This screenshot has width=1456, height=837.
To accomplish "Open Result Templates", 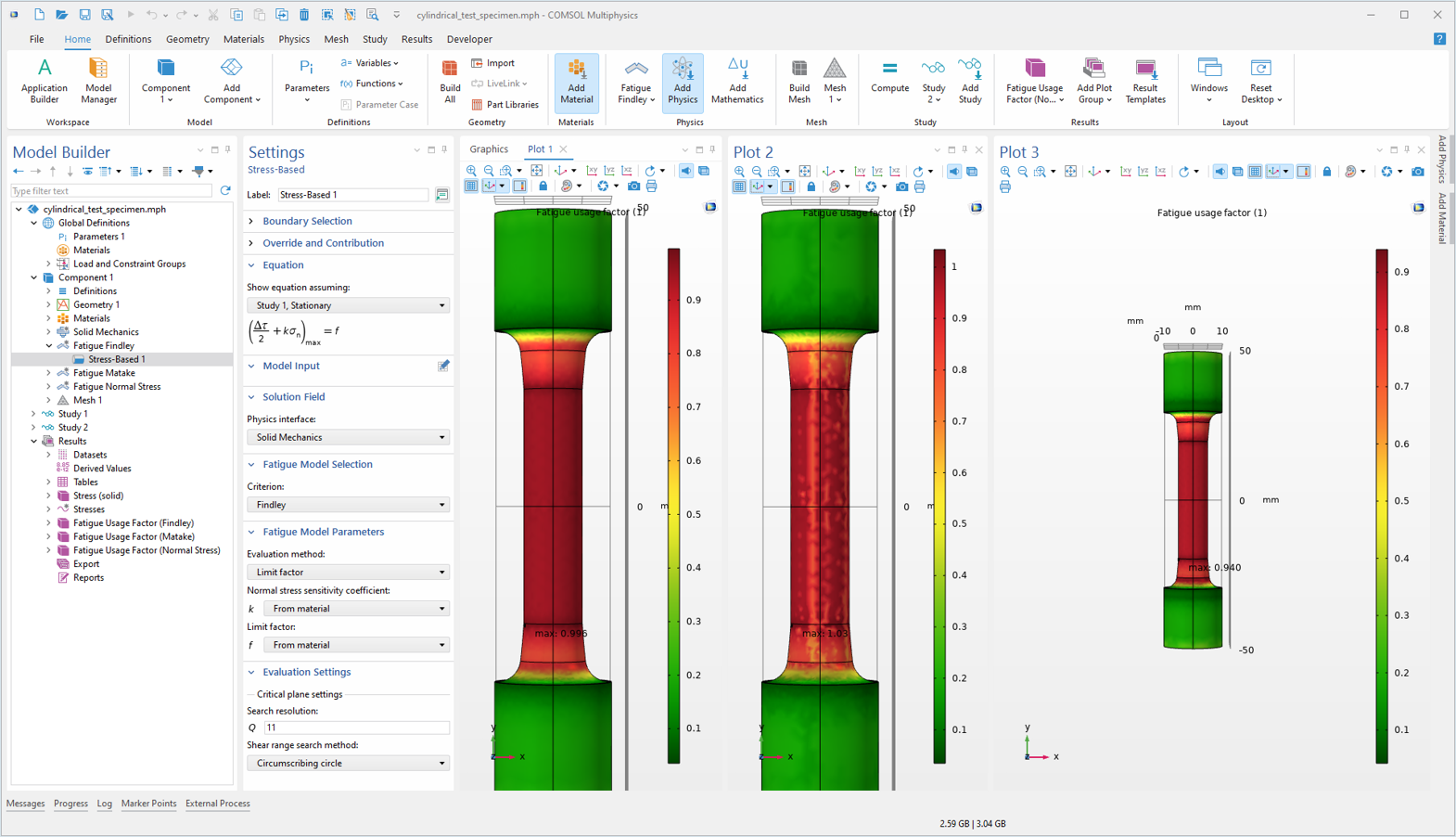I will (1145, 81).
